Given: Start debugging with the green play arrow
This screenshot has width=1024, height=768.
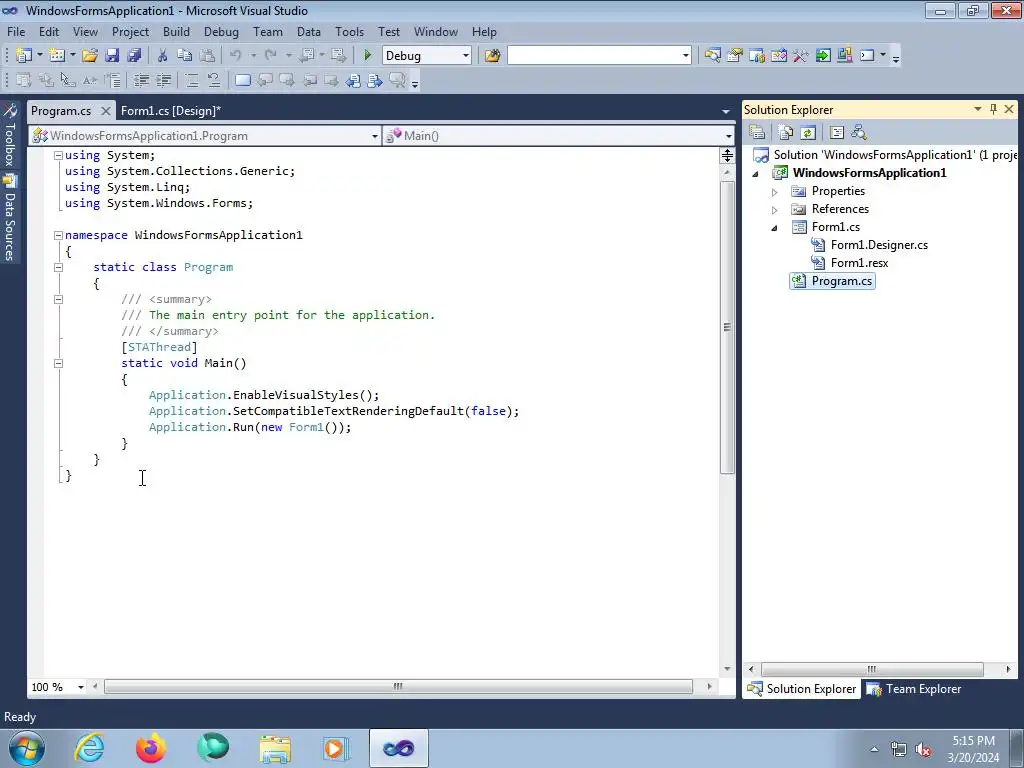Looking at the screenshot, I should [x=367, y=56].
